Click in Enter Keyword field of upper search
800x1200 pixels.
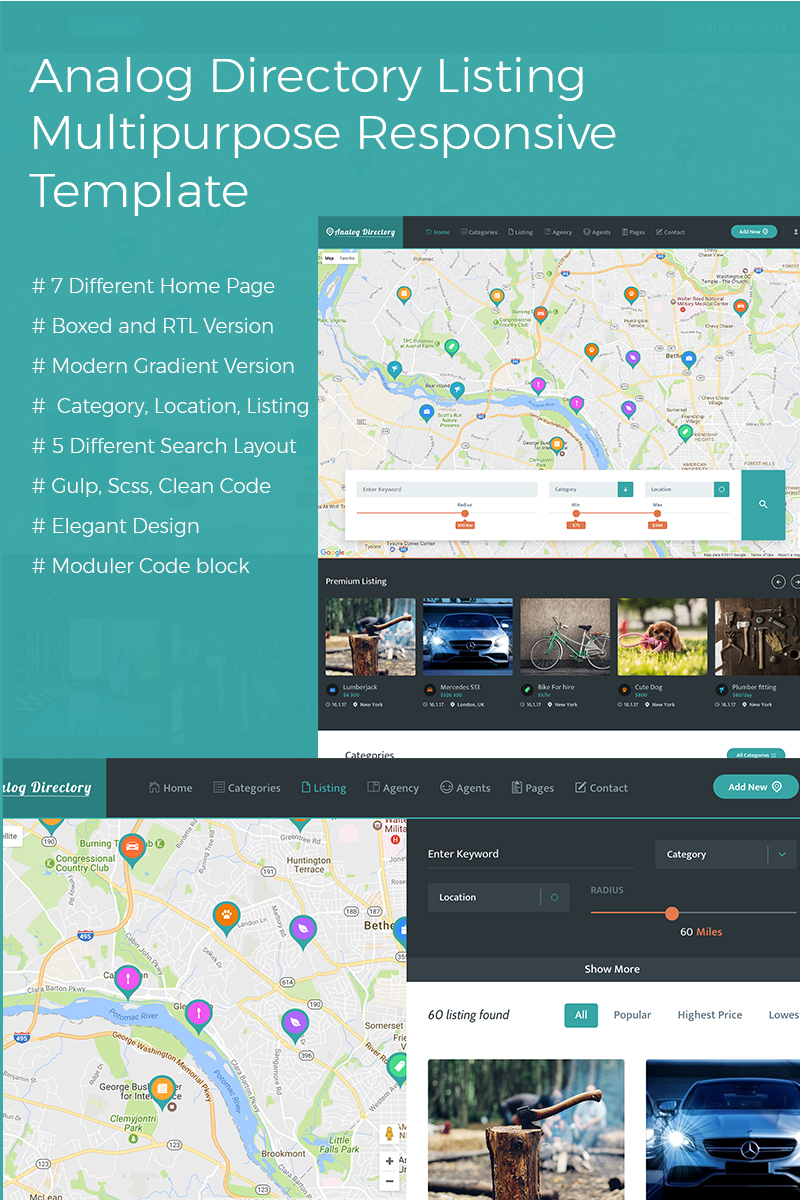point(447,489)
